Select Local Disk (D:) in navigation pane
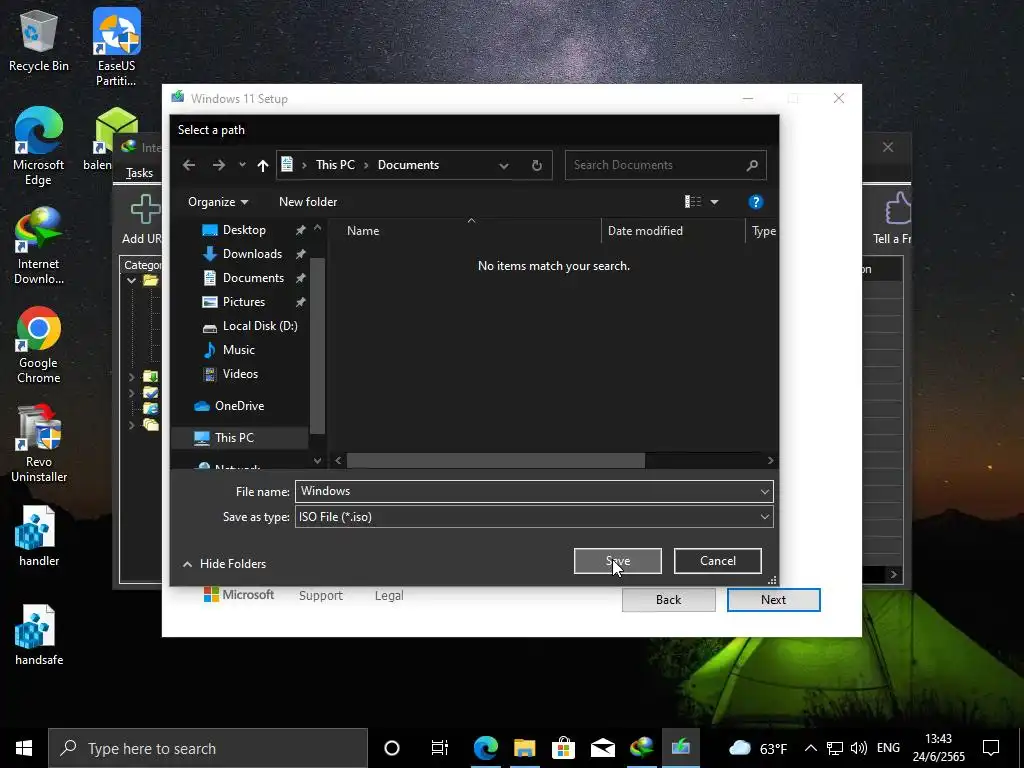This screenshot has width=1024, height=768. coord(259,326)
